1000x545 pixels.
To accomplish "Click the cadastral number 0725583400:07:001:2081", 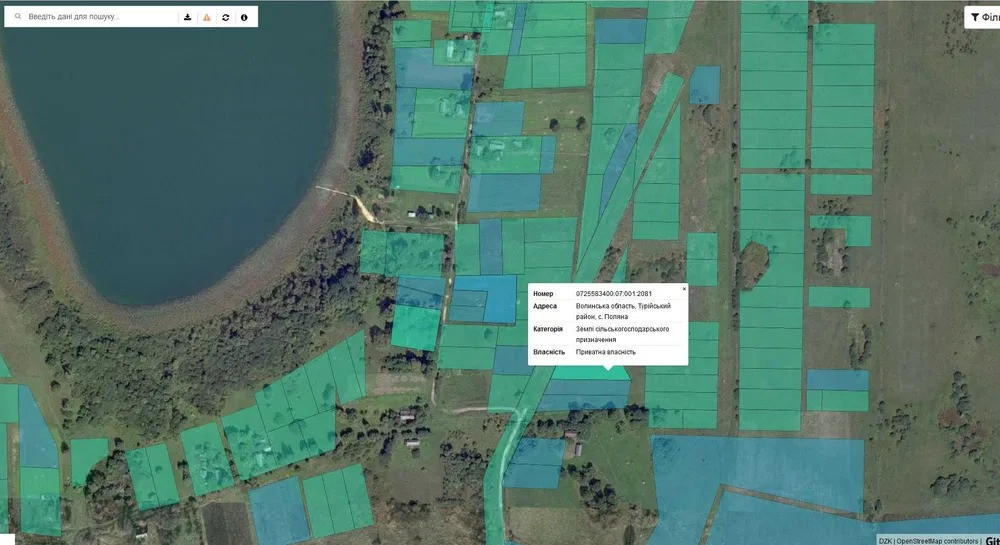I will click(x=614, y=294).
